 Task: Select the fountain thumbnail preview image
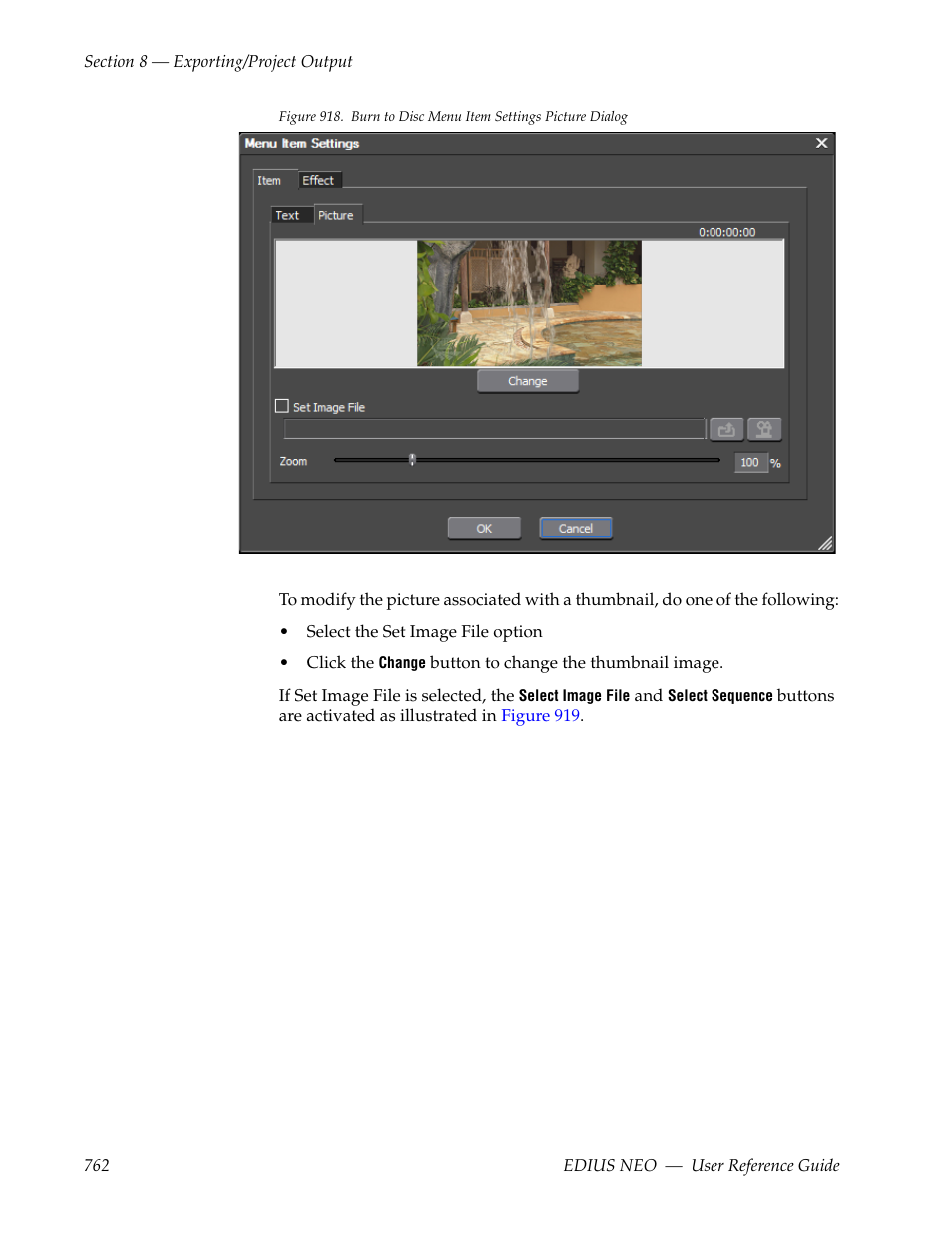coord(529,304)
